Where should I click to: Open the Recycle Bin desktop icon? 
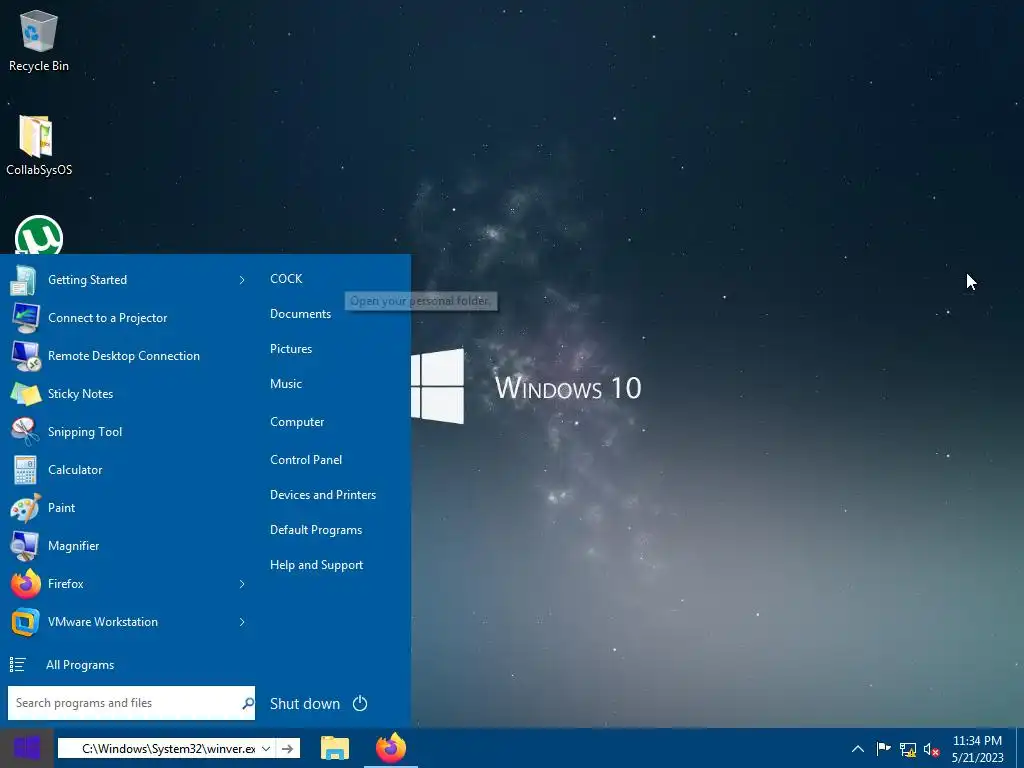coord(39,40)
